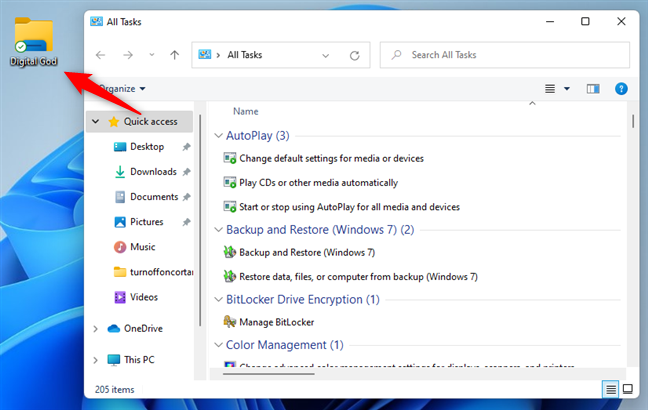Screen dimensions: 648x410
Task: Click the Back navigation arrow
Action: [x=100, y=55]
